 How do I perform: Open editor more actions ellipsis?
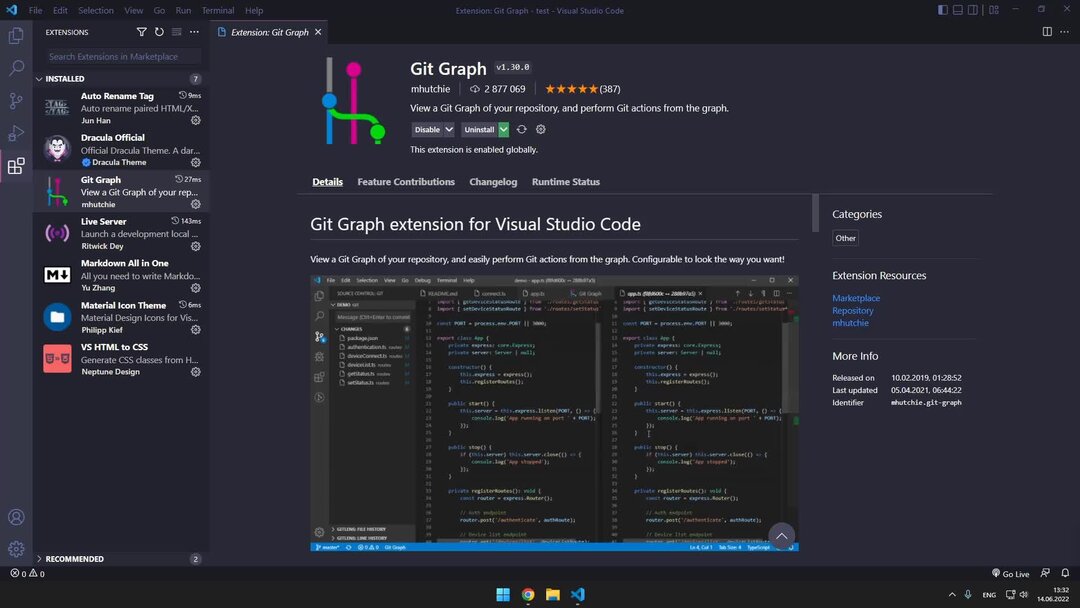pyautogui.click(x=1065, y=32)
